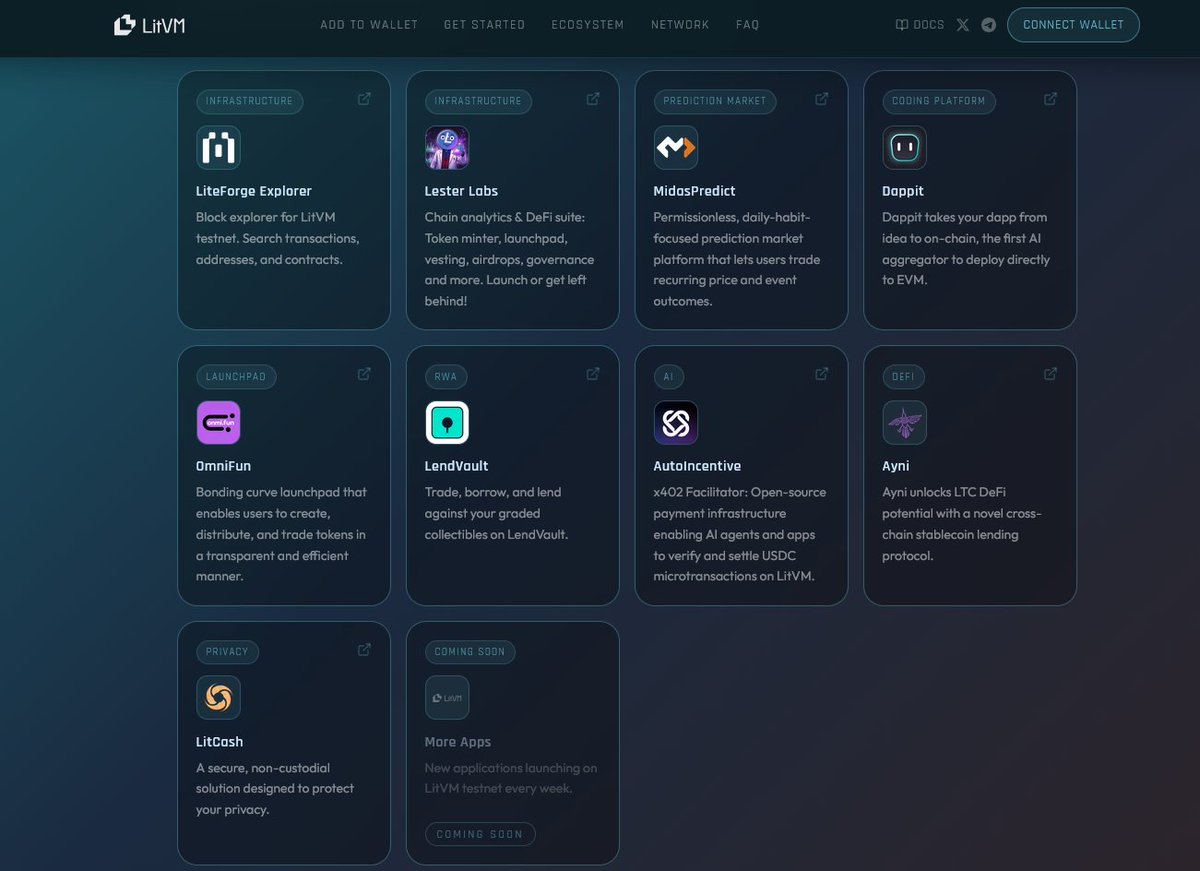Image resolution: width=1200 pixels, height=871 pixels.
Task: Go to ECOSYSTEM menu item
Action: [x=588, y=25]
